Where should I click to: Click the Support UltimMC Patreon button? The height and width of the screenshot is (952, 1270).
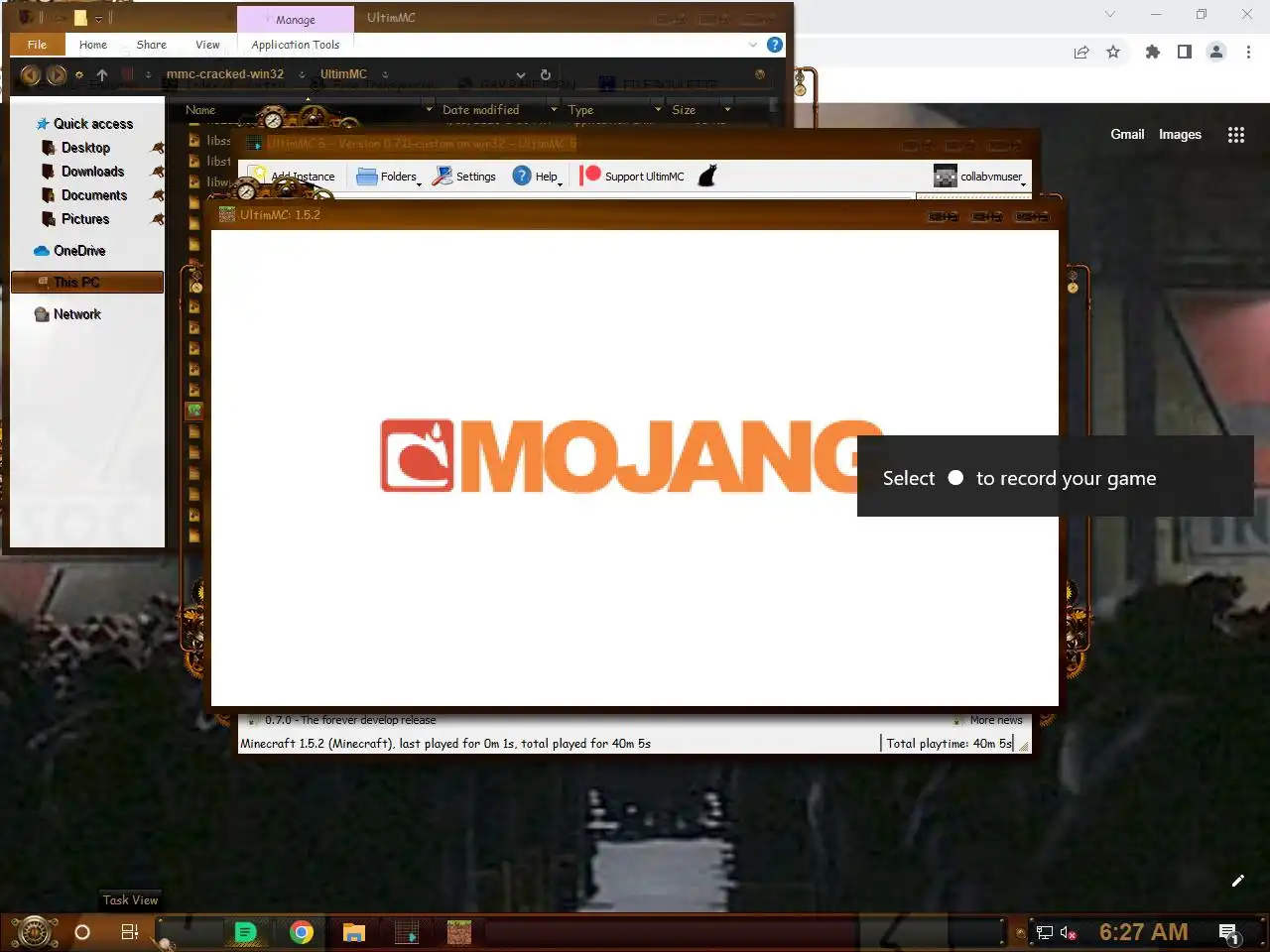(633, 177)
